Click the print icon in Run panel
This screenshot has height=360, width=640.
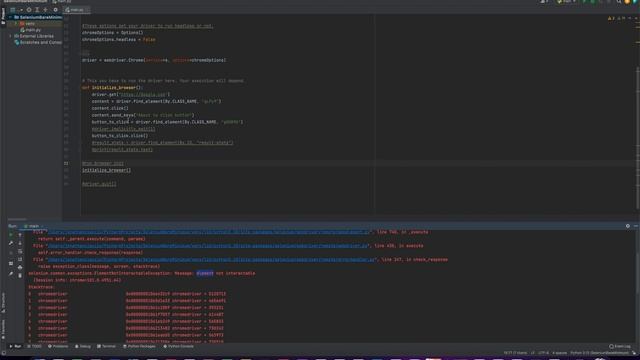point(20,267)
